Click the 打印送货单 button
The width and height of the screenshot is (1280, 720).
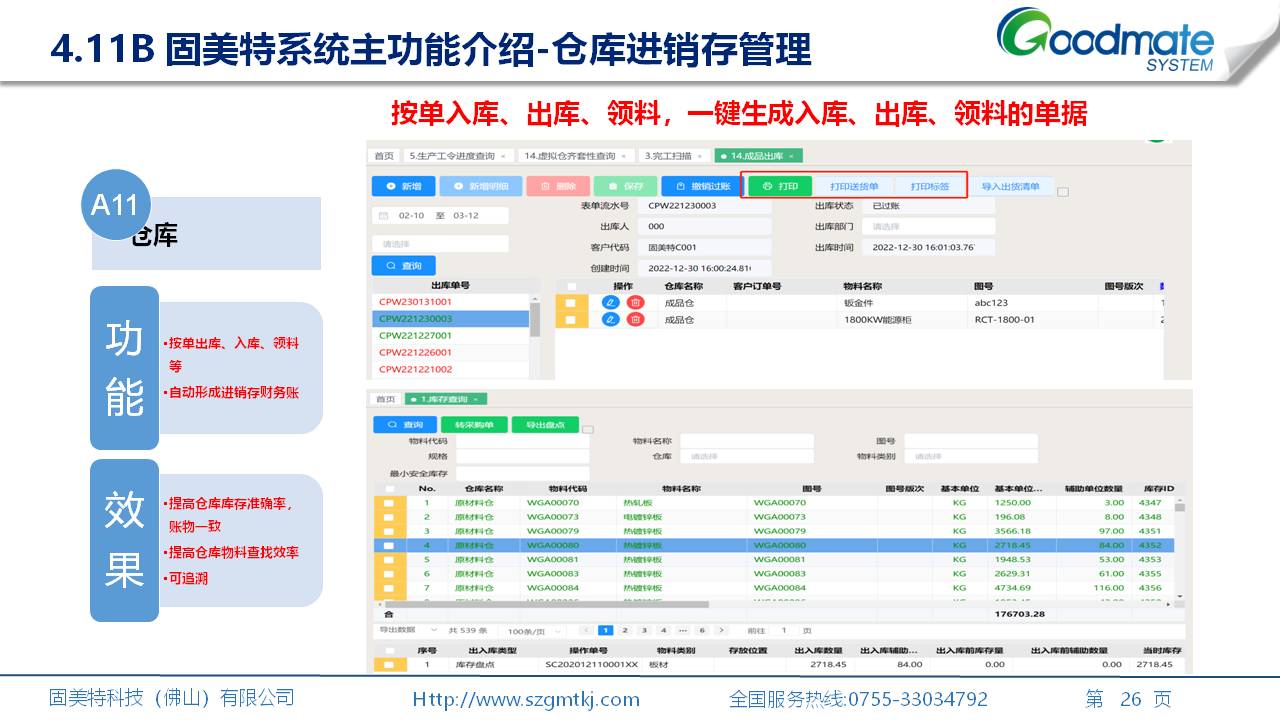(x=854, y=186)
